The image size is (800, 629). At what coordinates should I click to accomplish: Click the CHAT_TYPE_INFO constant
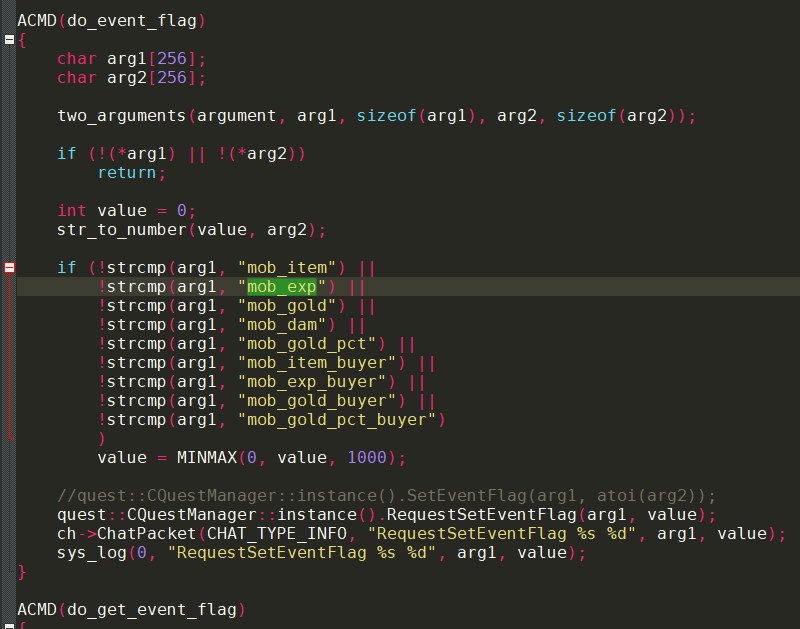277,534
